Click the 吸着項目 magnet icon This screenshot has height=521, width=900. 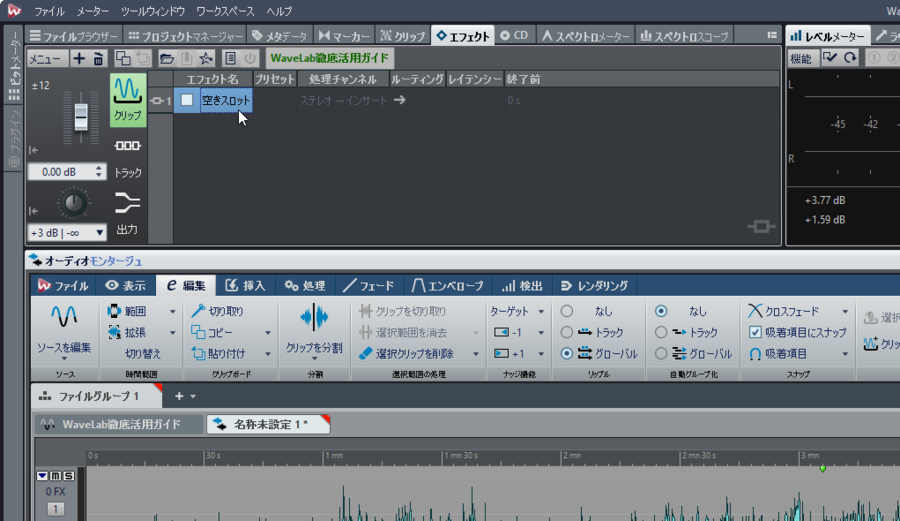click(755, 354)
